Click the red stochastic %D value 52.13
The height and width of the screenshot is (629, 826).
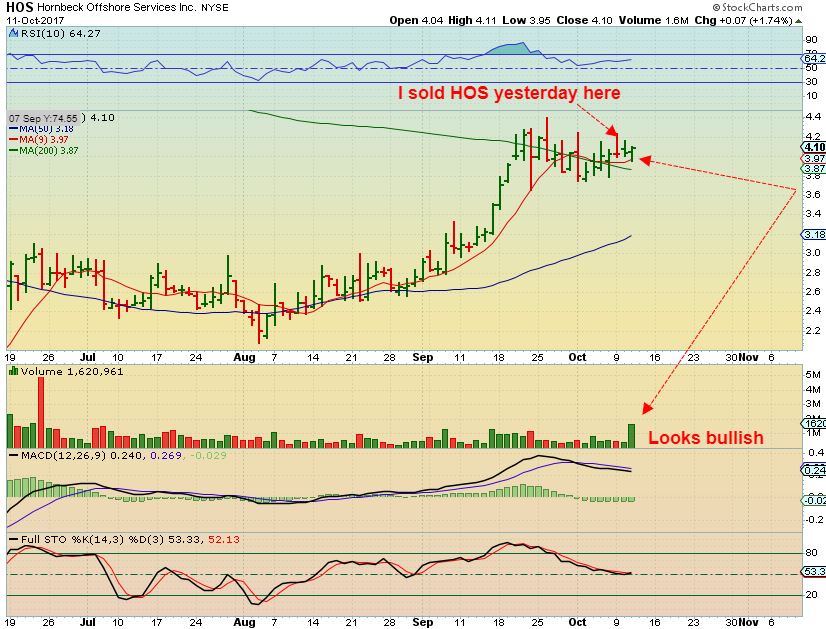coord(224,539)
